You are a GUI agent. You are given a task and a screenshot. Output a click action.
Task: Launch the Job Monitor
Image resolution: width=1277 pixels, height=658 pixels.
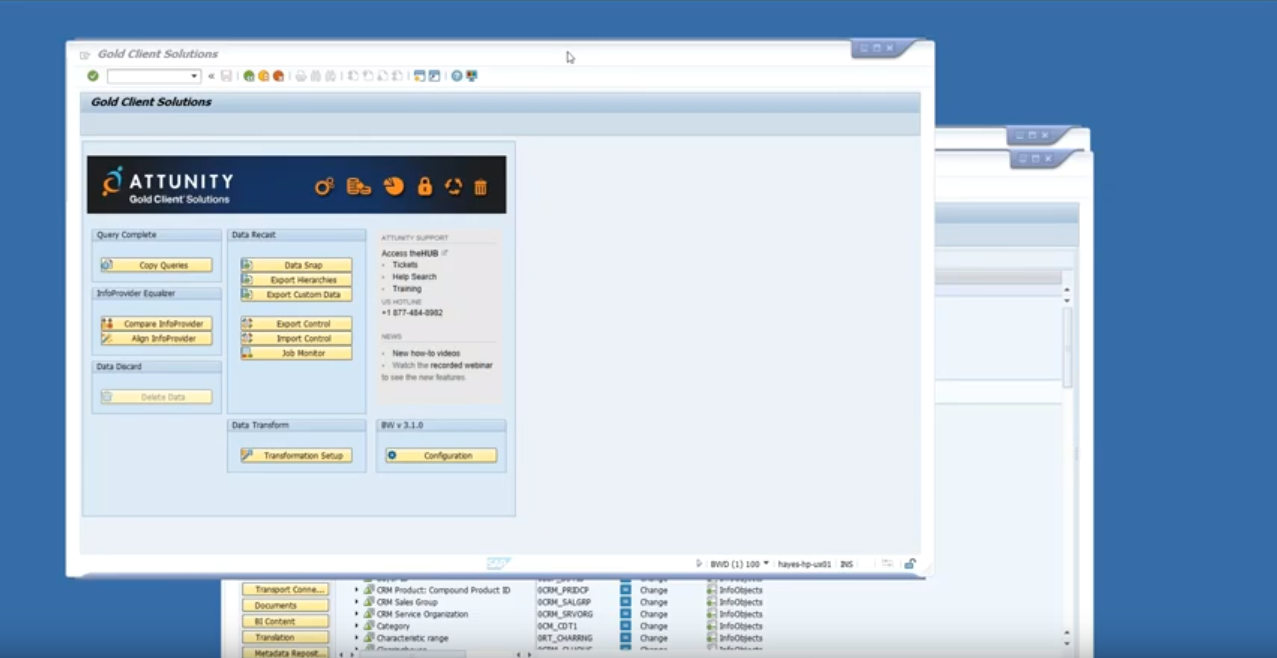pos(296,353)
